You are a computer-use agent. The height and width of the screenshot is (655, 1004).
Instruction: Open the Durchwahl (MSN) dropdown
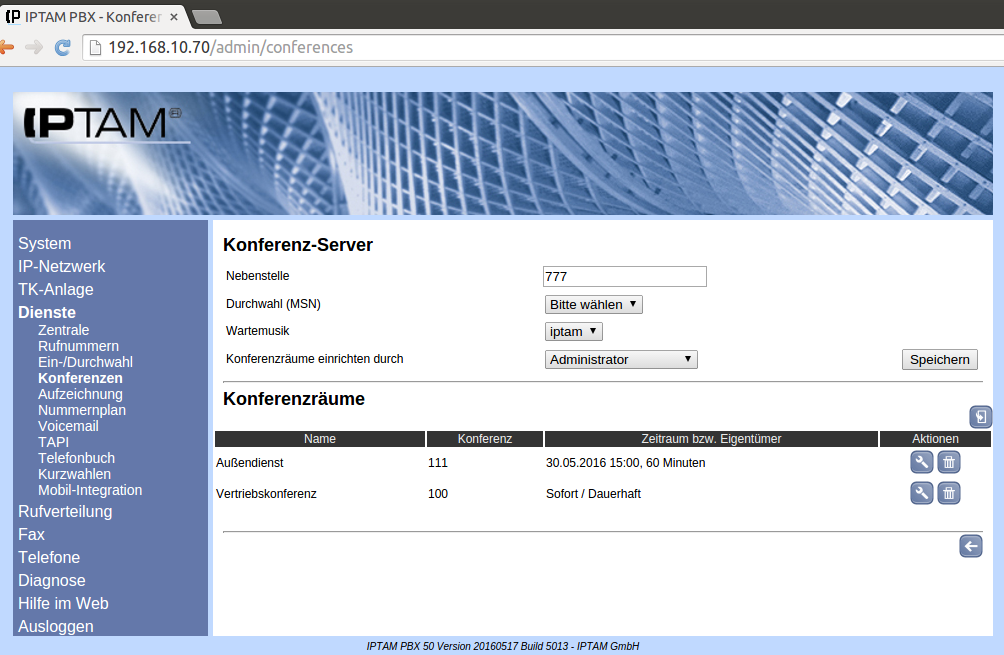pos(593,304)
